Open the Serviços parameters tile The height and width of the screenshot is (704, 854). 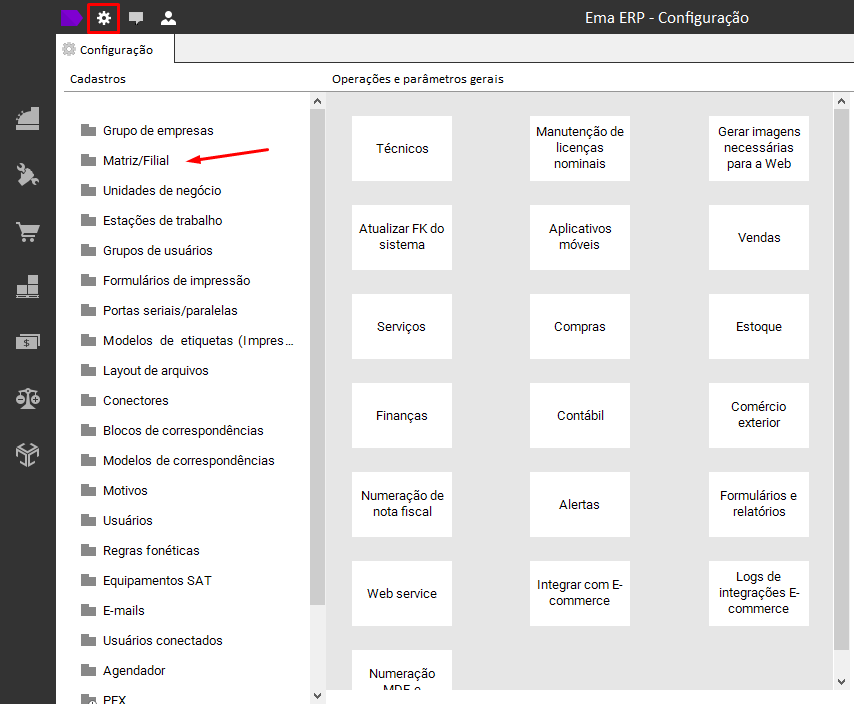coord(402,326)
